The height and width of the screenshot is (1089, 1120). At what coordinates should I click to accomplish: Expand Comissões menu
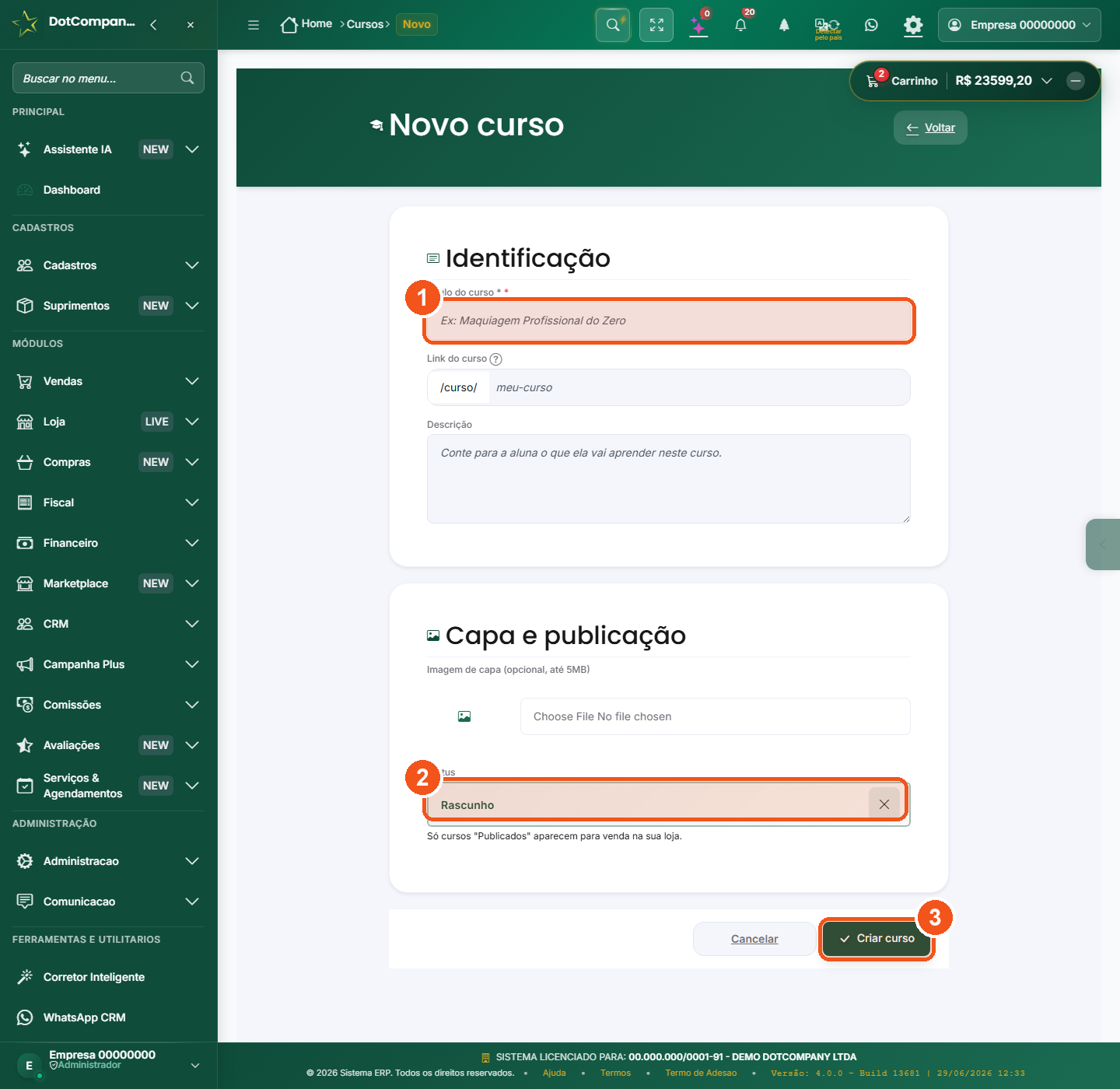(x=192, y=705)
